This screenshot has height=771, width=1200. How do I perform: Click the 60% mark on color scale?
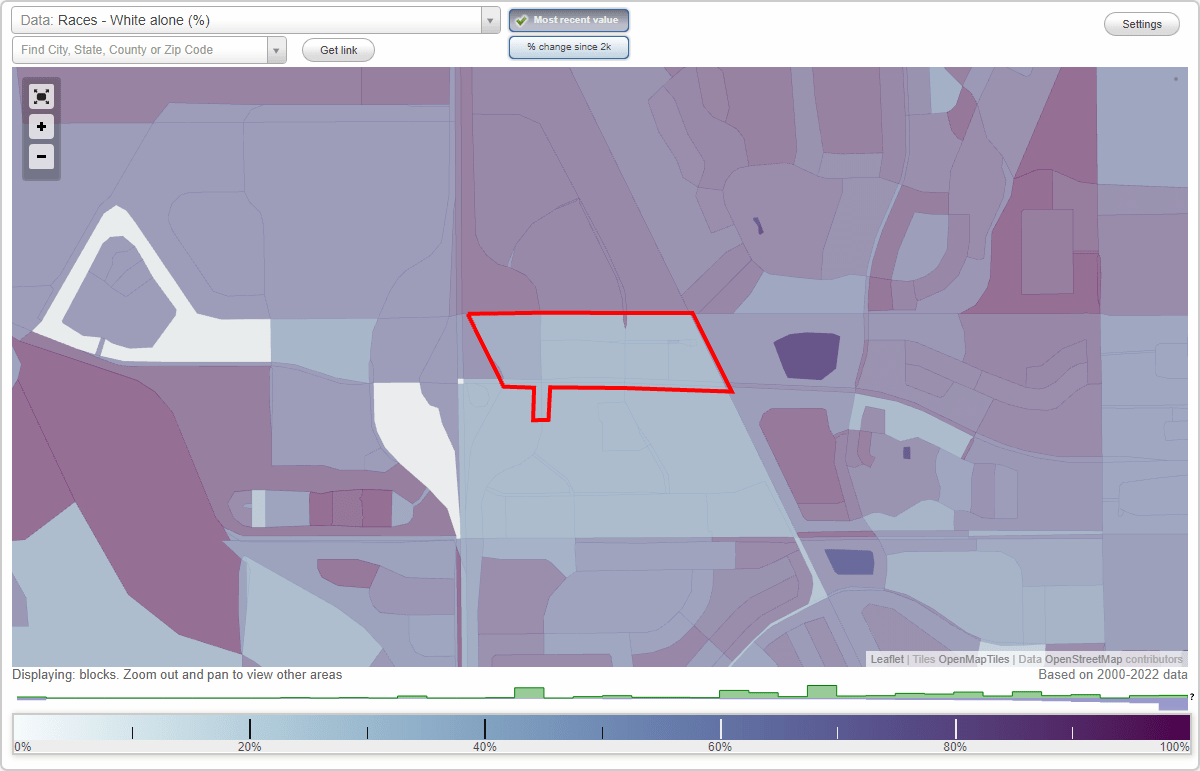coord(720,730)
